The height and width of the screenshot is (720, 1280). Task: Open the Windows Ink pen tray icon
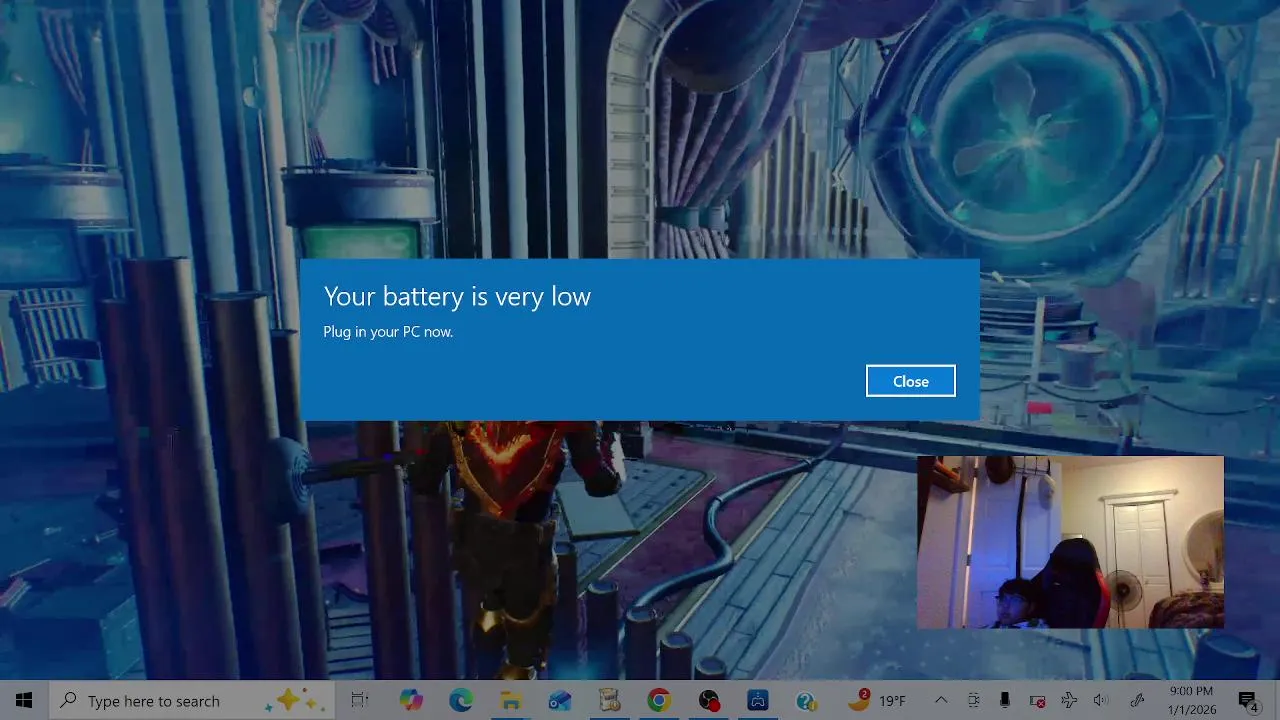pyautogui.click(x=1137, y=700)
